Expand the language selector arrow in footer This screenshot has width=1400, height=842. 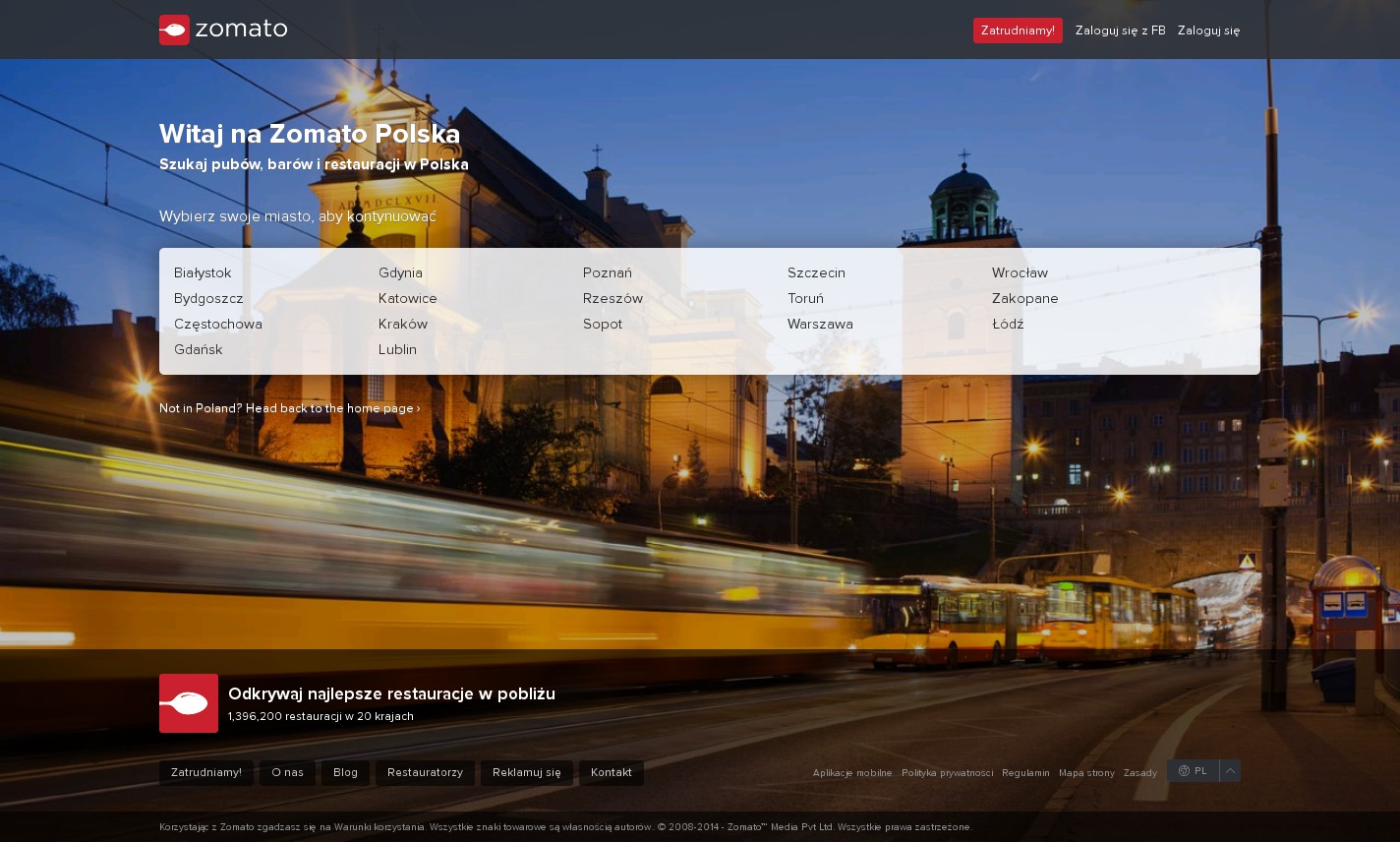click(x=1230, y=771)
